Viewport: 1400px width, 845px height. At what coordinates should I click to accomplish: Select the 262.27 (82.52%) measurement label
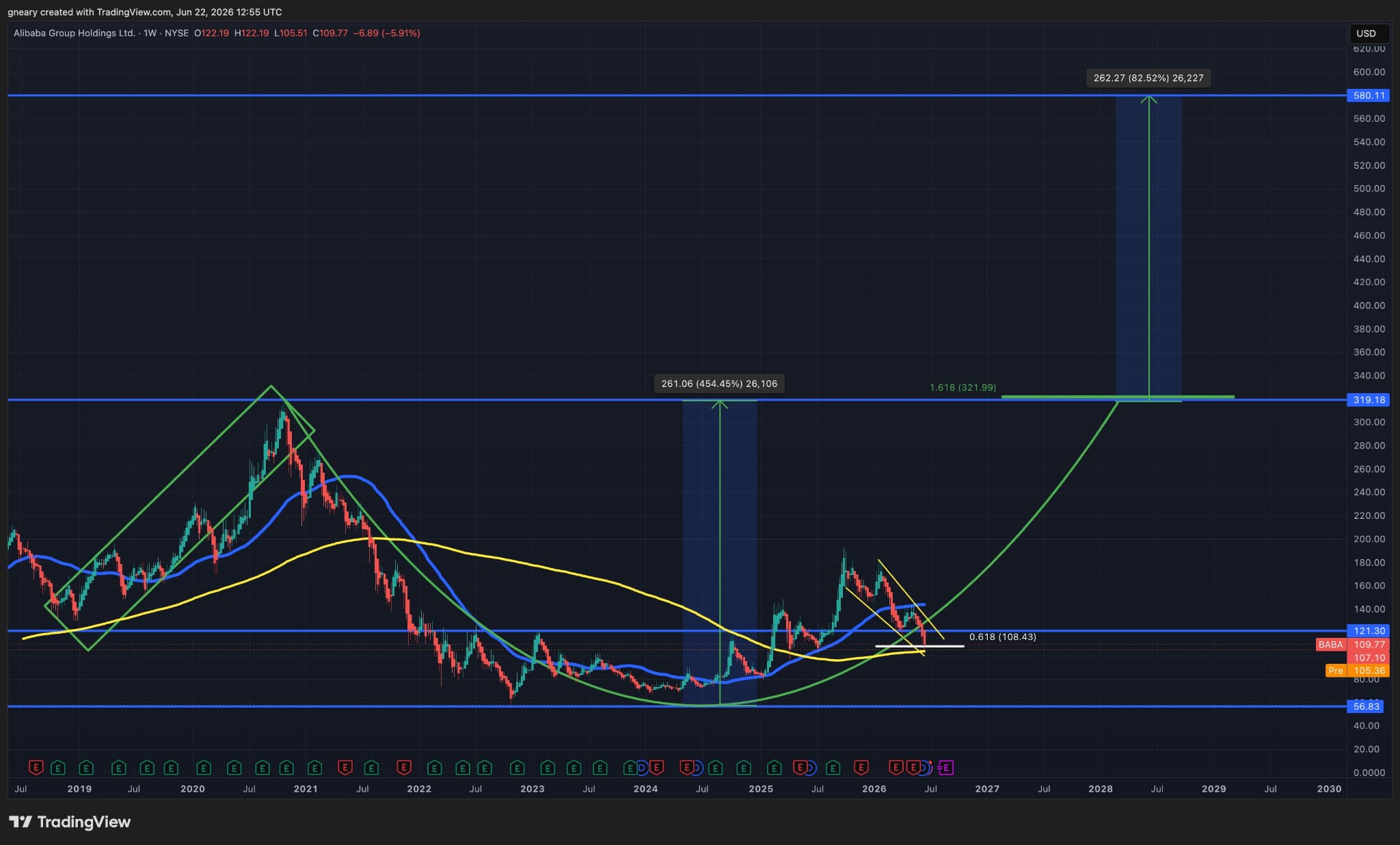pos(1148,78)
